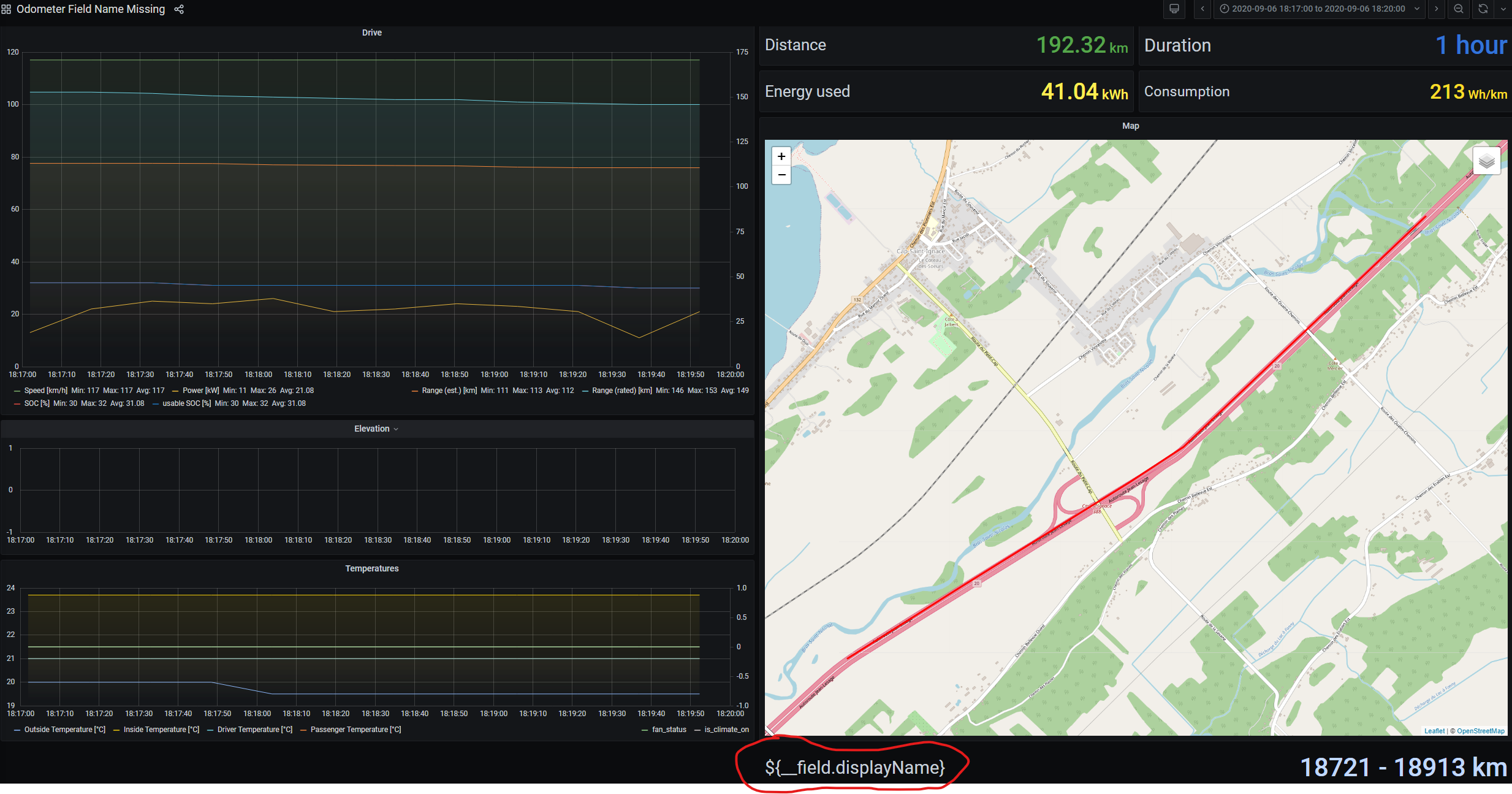This screenshot has width=1512, height=794.
Task: Open the Drive panel title menu
Action: 372,32
